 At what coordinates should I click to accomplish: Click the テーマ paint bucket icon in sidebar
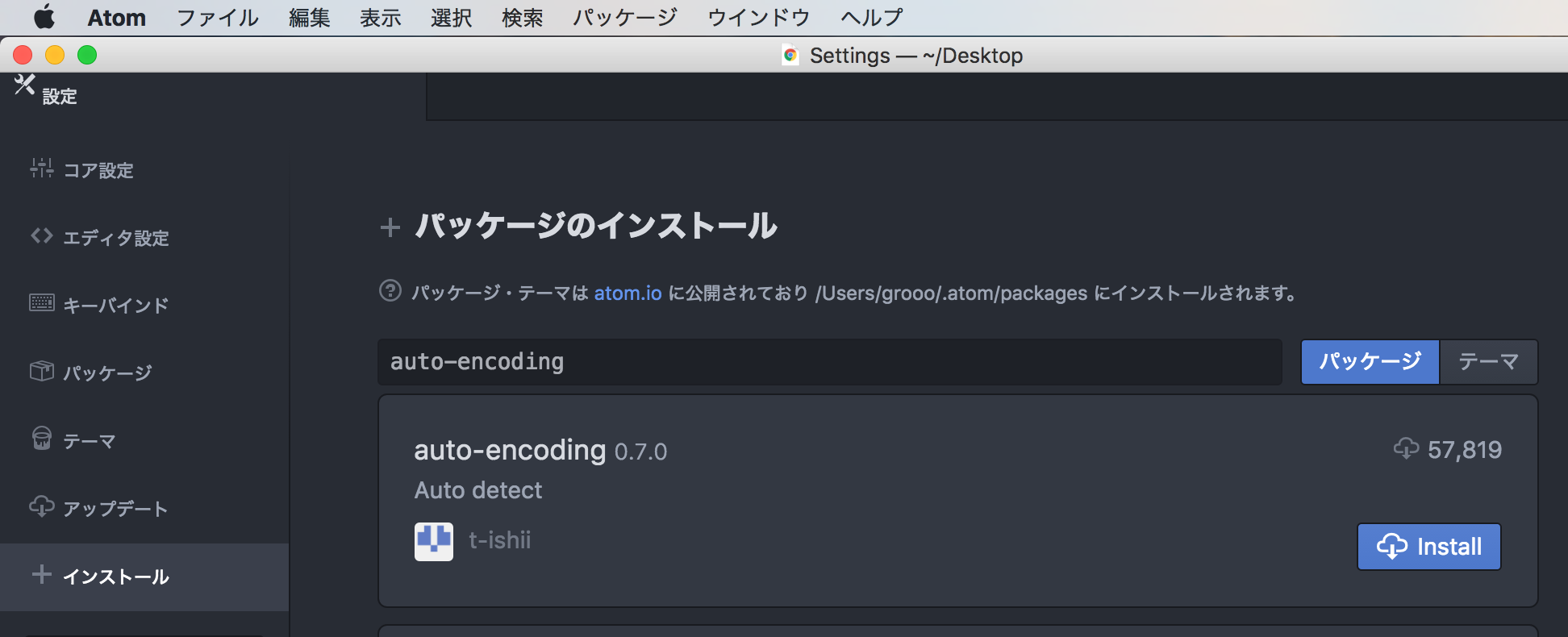42,438
